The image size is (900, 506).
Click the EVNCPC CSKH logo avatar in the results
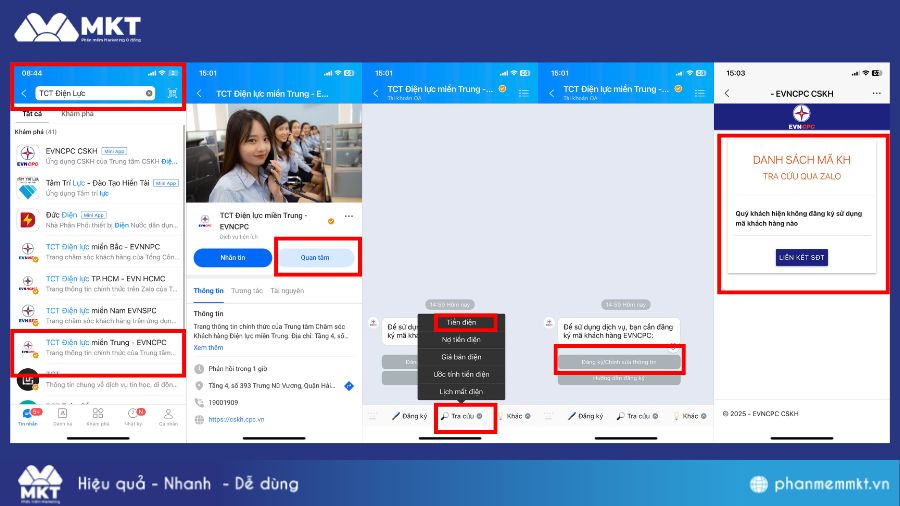tap(28, 155)
